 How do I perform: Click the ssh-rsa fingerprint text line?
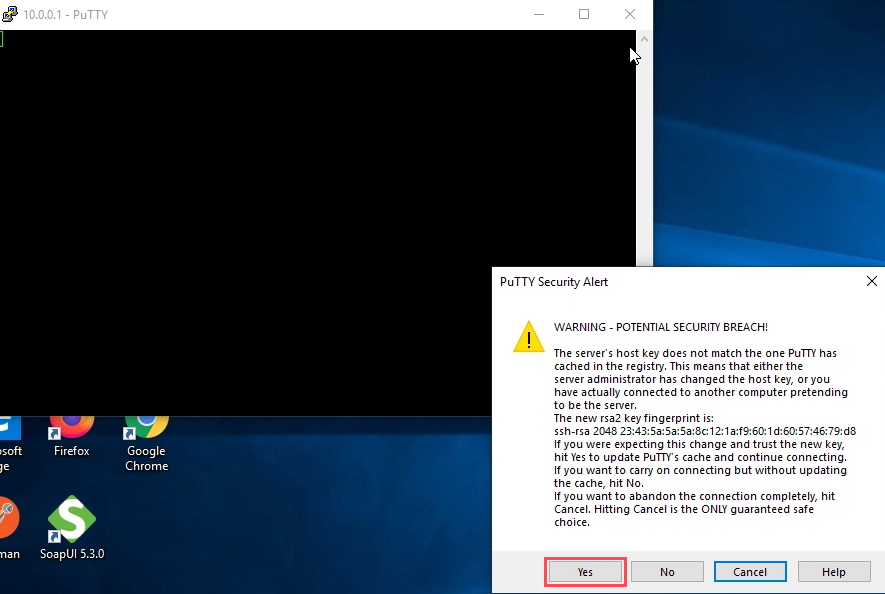pos(704,431)
